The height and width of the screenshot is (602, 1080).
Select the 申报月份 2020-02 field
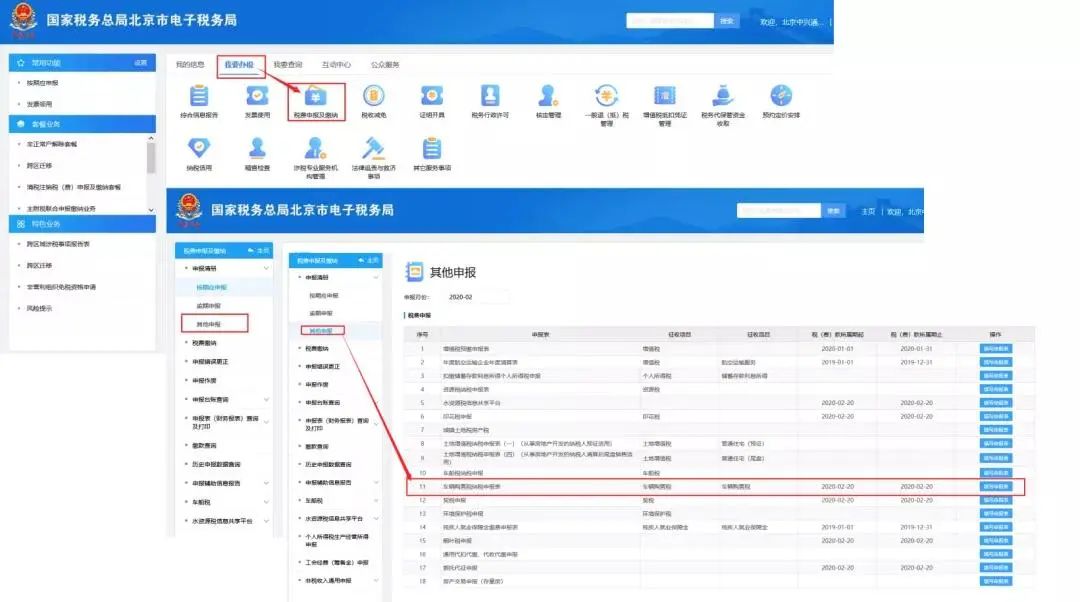[x=477, y=297]
